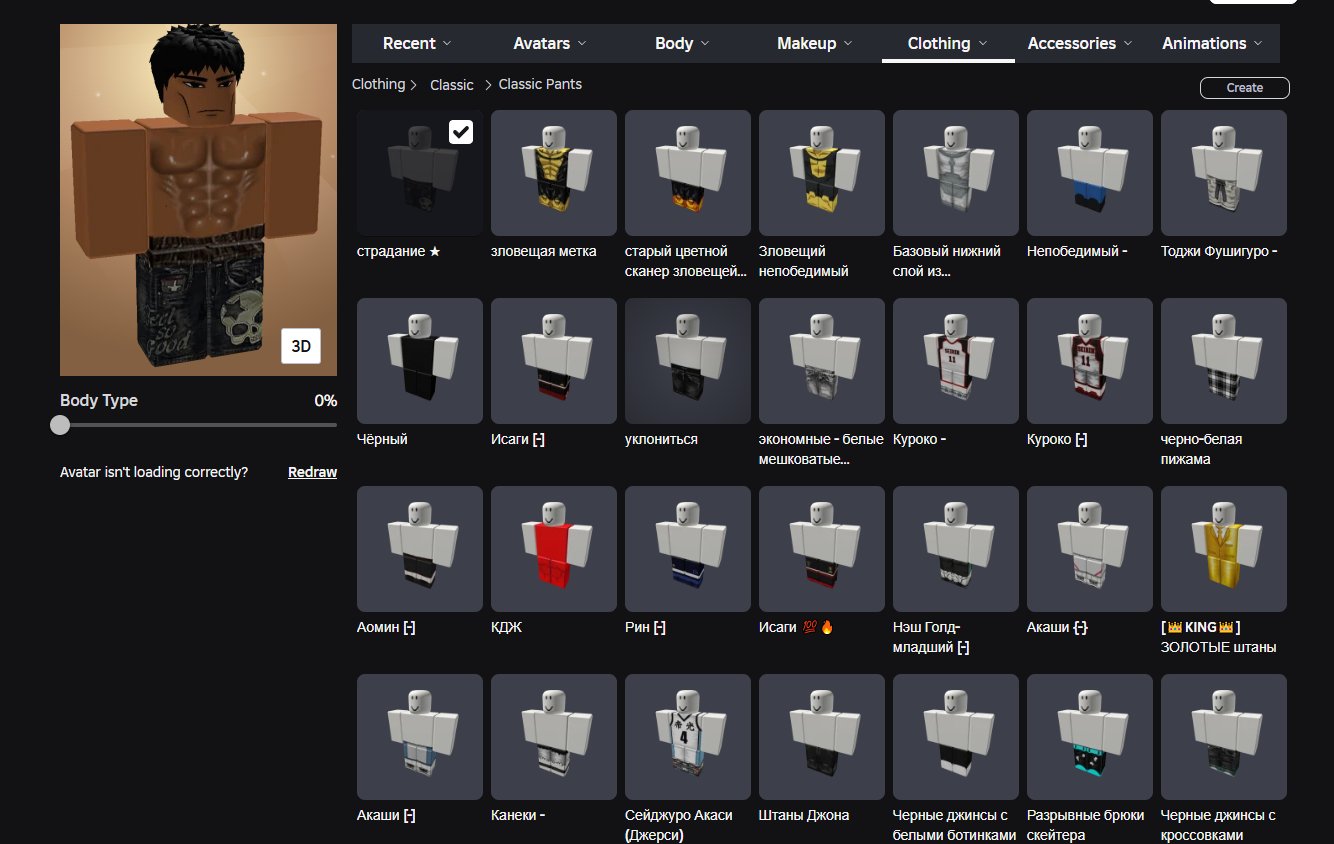Screen dimensions: 1334x844
Task: Select the Clothing tab
Action: click(948, 44)
